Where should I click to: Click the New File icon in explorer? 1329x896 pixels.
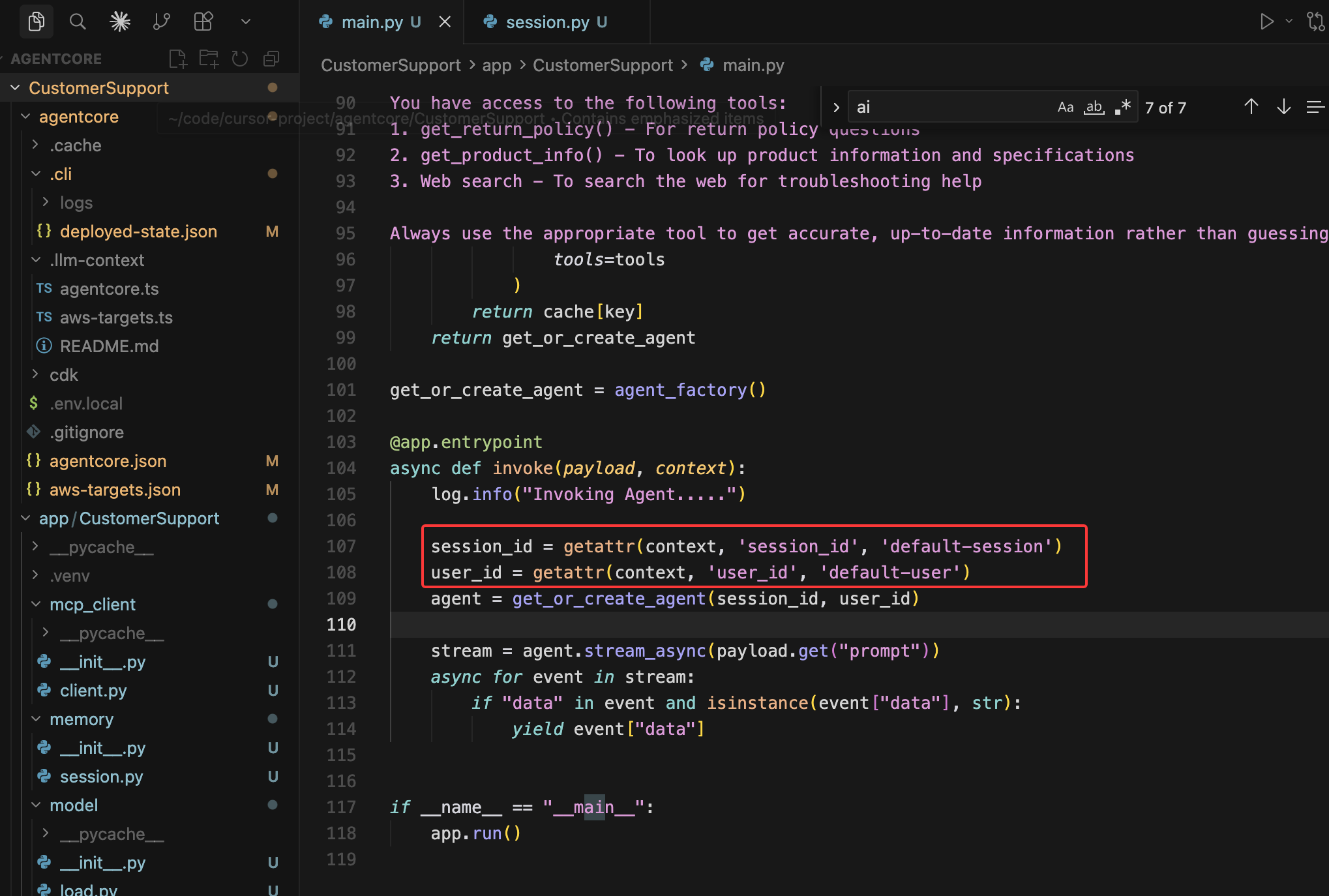click(177, 59)
